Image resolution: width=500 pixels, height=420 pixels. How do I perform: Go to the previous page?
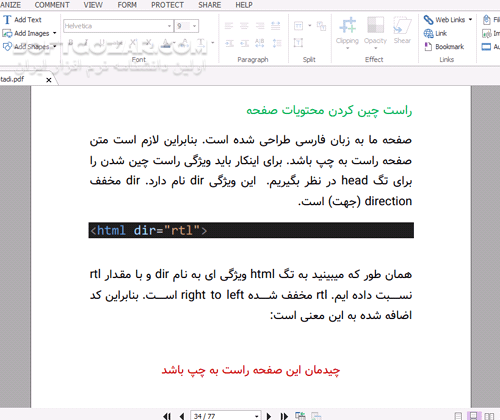coord(182,416)
